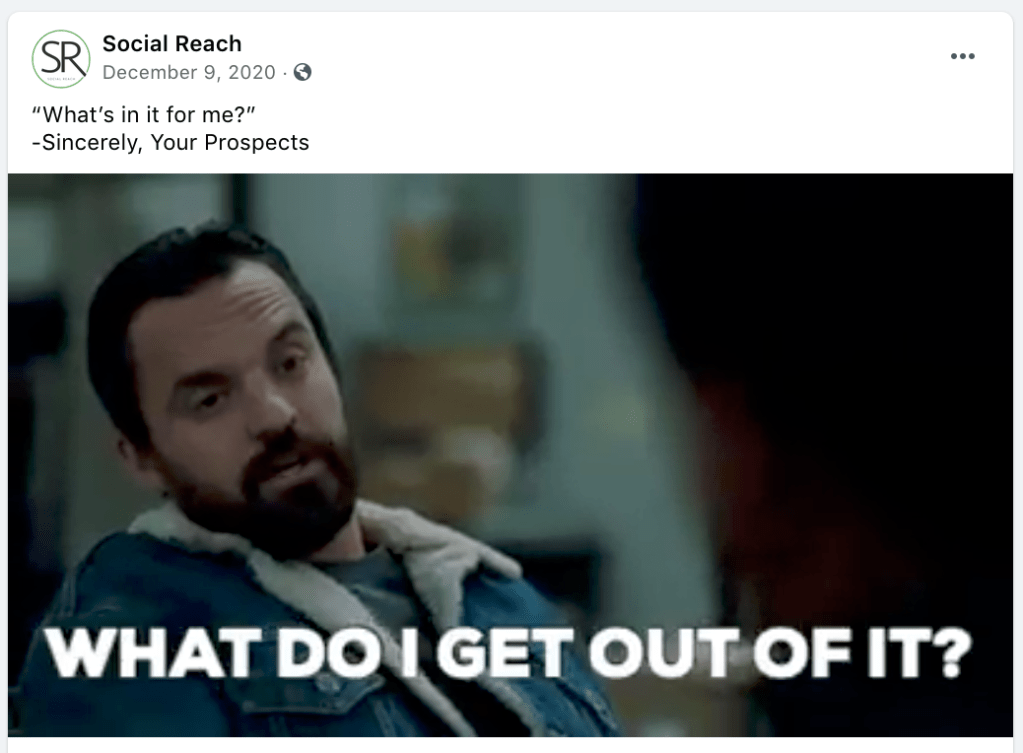This screenshot has width=1023, height=753.
Task: Click the Social Reach SR logo avatar
Action: 61,59
